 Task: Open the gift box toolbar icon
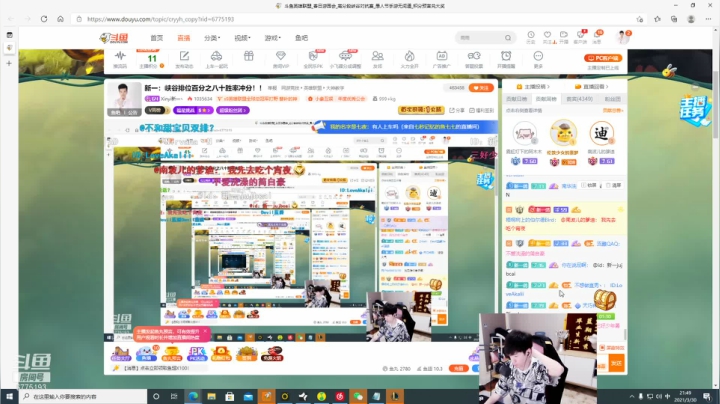(x=248, y=56)
